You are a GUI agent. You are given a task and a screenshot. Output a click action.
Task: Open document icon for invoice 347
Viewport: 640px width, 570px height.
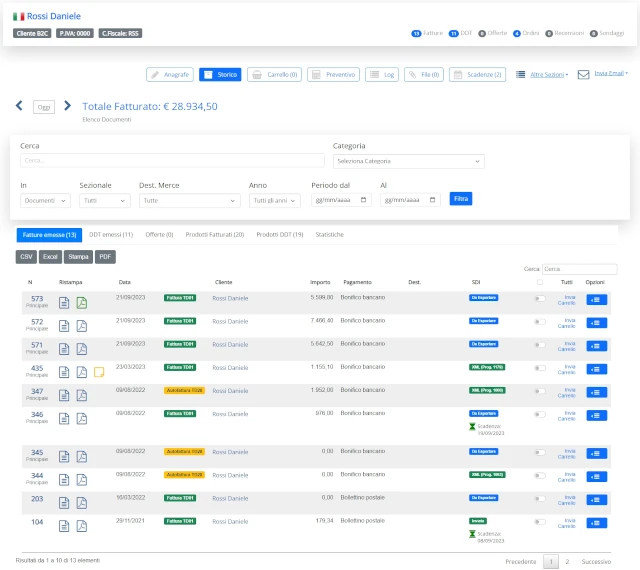[64, 396]
